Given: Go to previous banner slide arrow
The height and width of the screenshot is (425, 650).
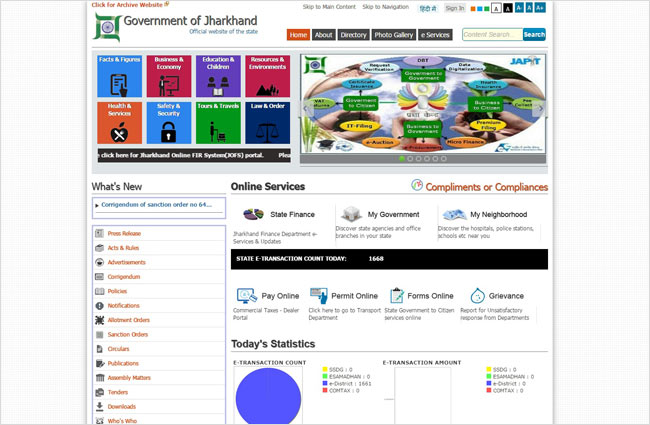Looking at the screenshot, I should [x=308, y=108].
